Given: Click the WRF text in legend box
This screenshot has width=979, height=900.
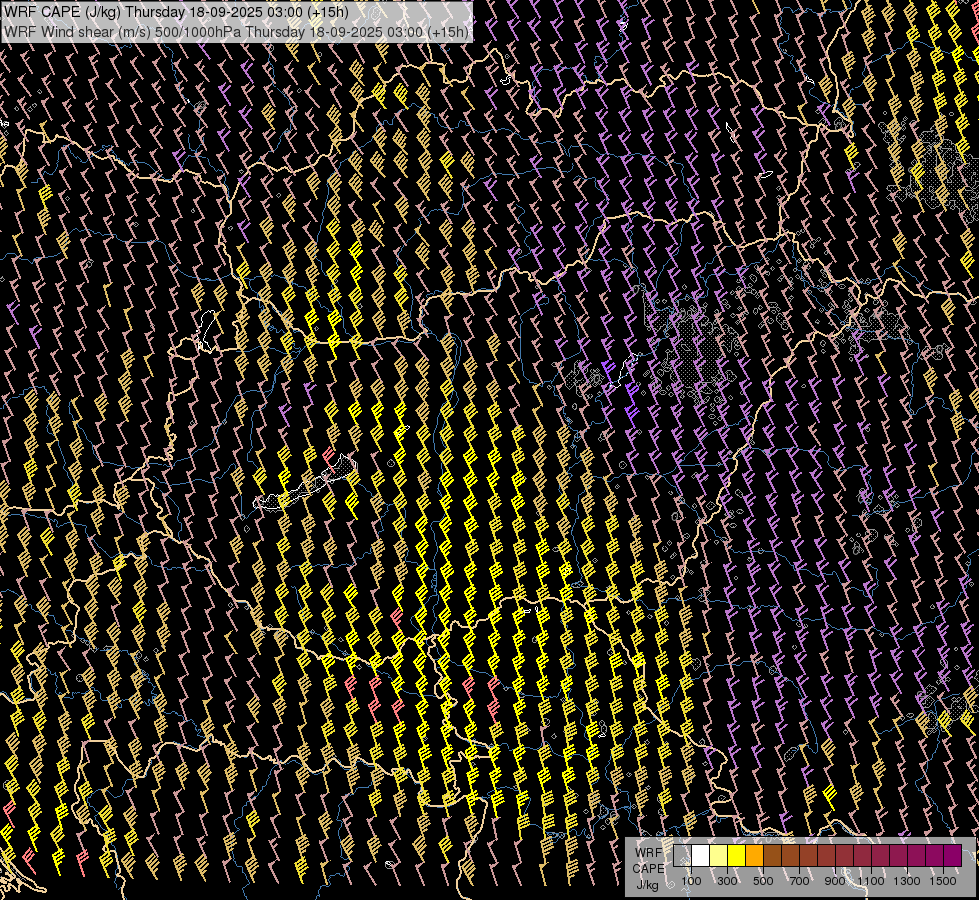Looking at the screenshot, I should point(647,852).
